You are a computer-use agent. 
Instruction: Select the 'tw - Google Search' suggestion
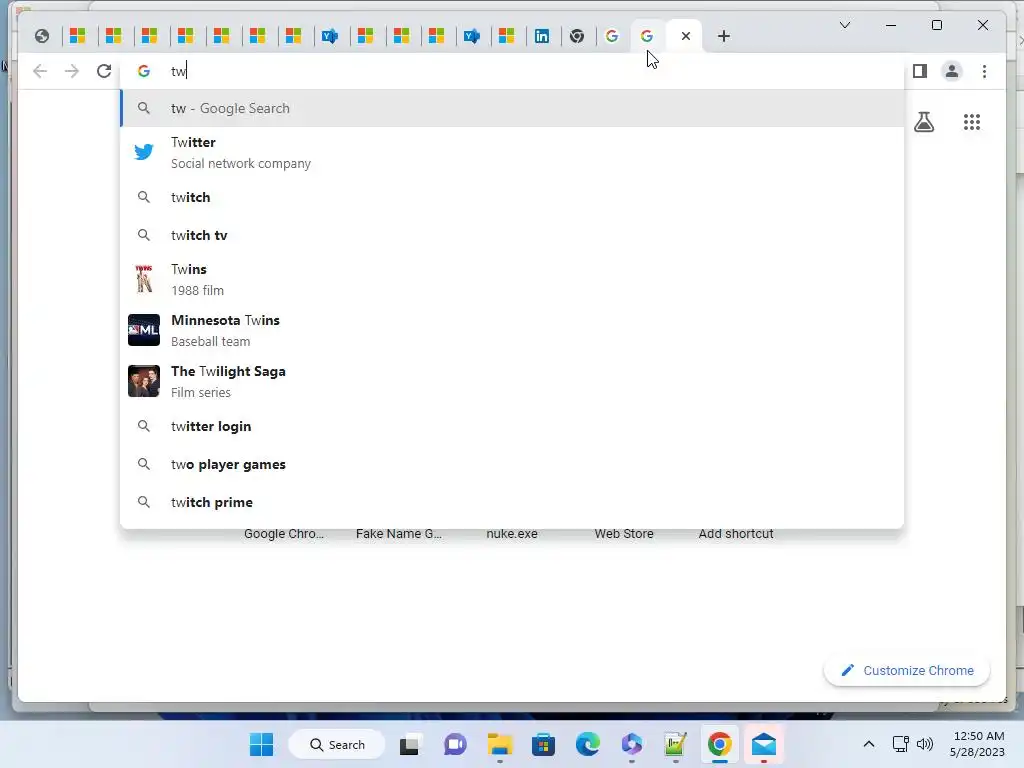coord(512,108)
